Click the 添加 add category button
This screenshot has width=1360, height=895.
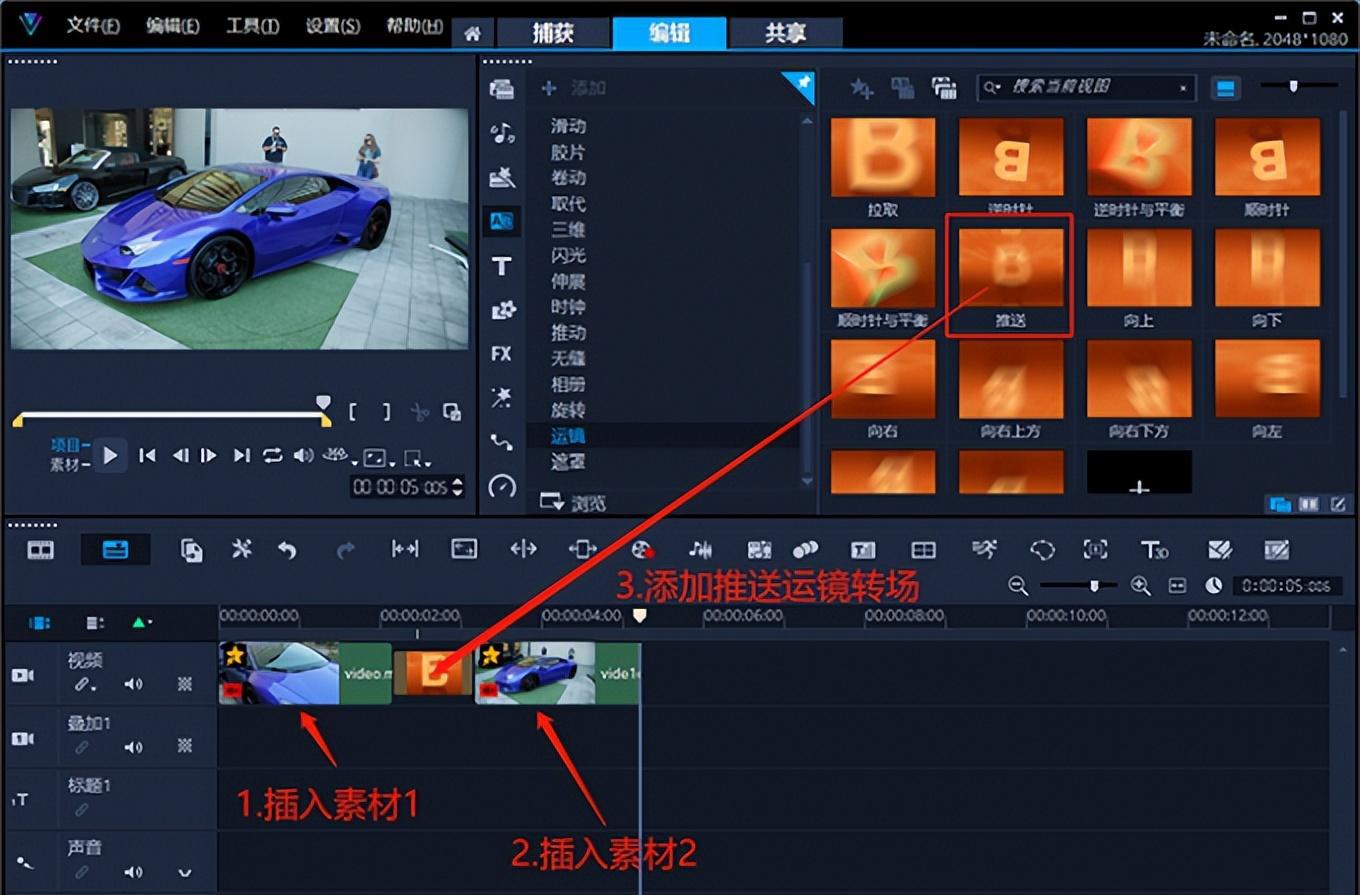574,88
